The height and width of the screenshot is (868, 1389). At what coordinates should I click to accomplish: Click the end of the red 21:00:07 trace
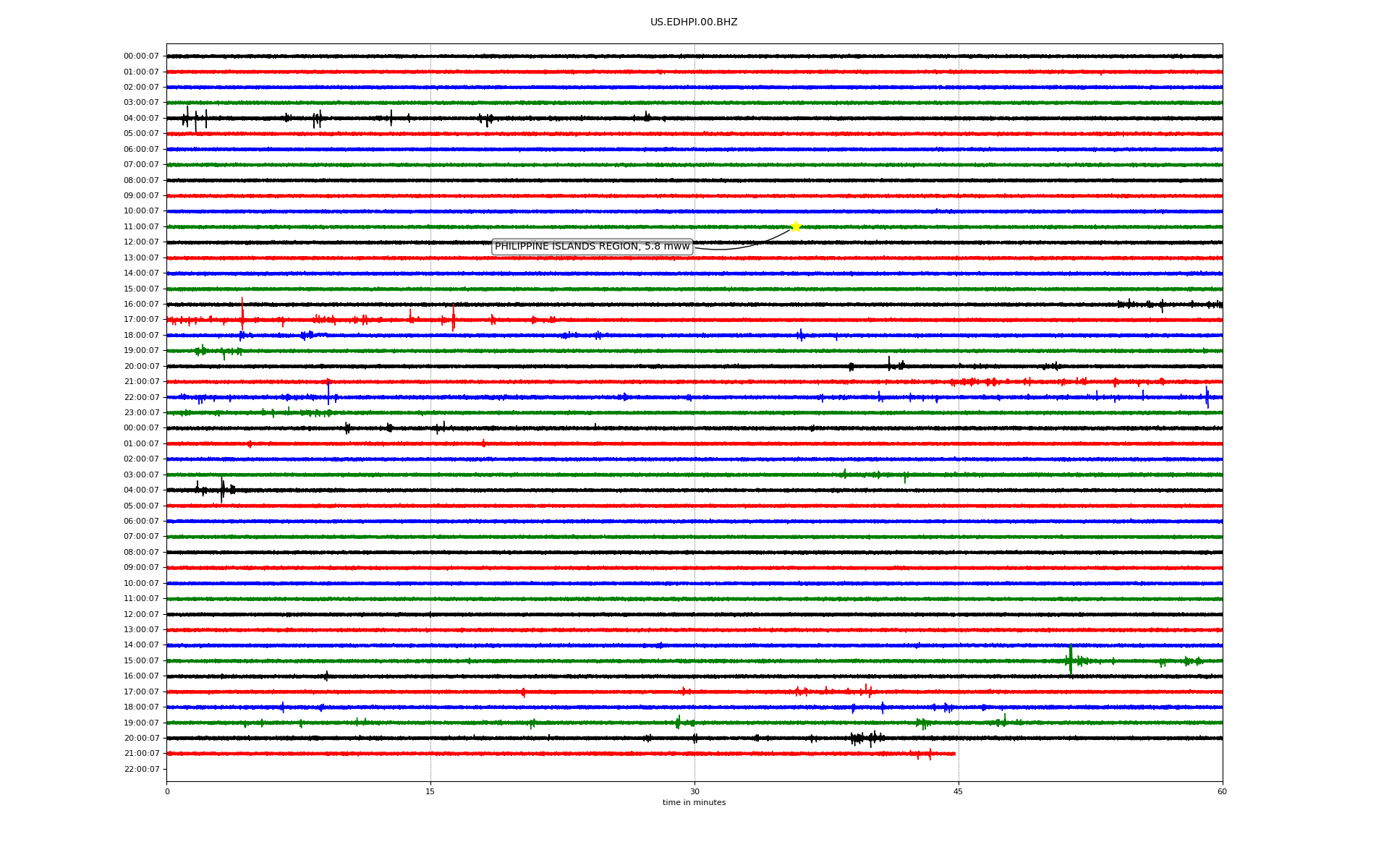pos(954,754)
